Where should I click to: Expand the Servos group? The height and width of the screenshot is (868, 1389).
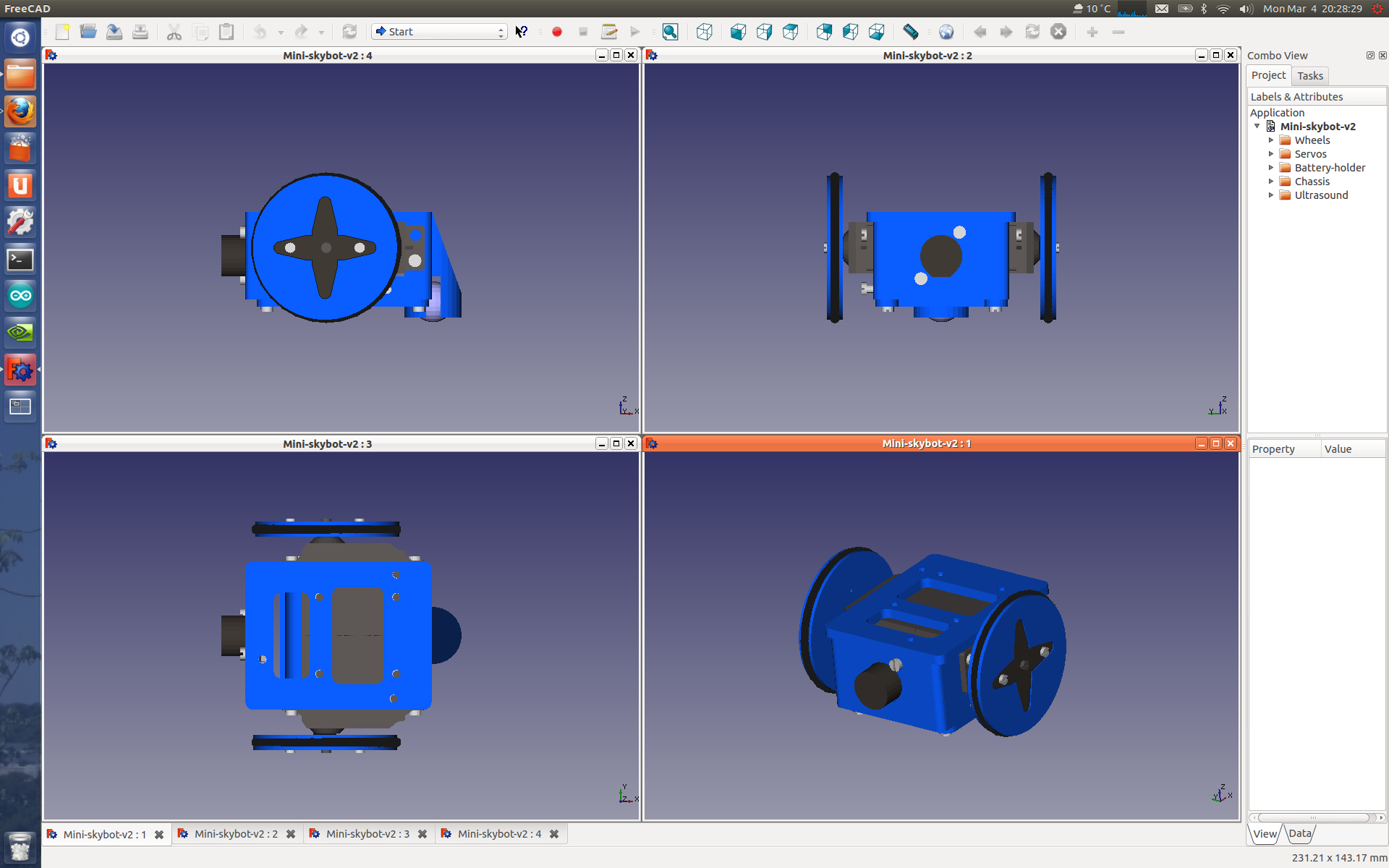click(x=1272, y=153)
